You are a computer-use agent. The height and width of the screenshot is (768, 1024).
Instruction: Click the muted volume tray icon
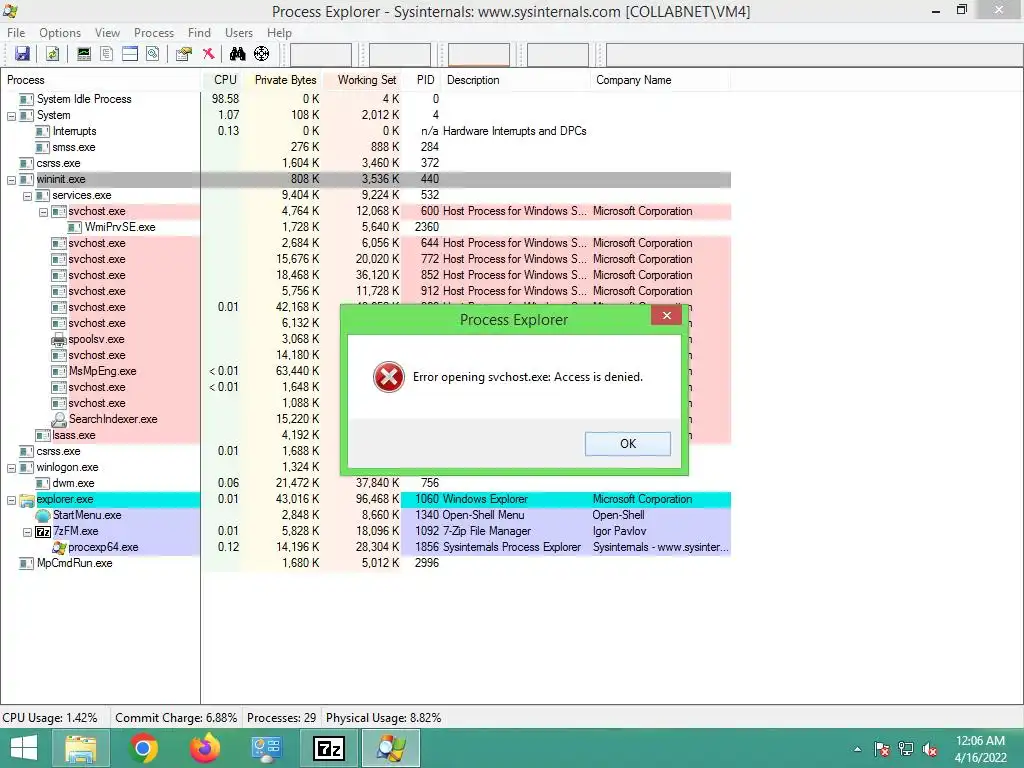point(930,749)
